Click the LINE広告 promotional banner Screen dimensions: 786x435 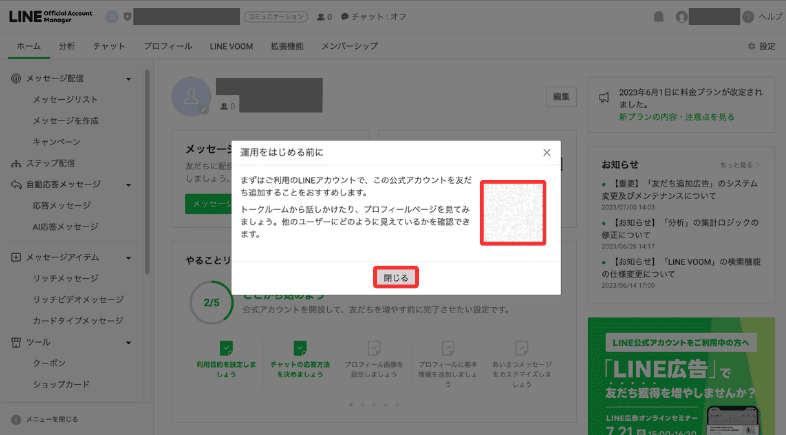click(681, 376)
